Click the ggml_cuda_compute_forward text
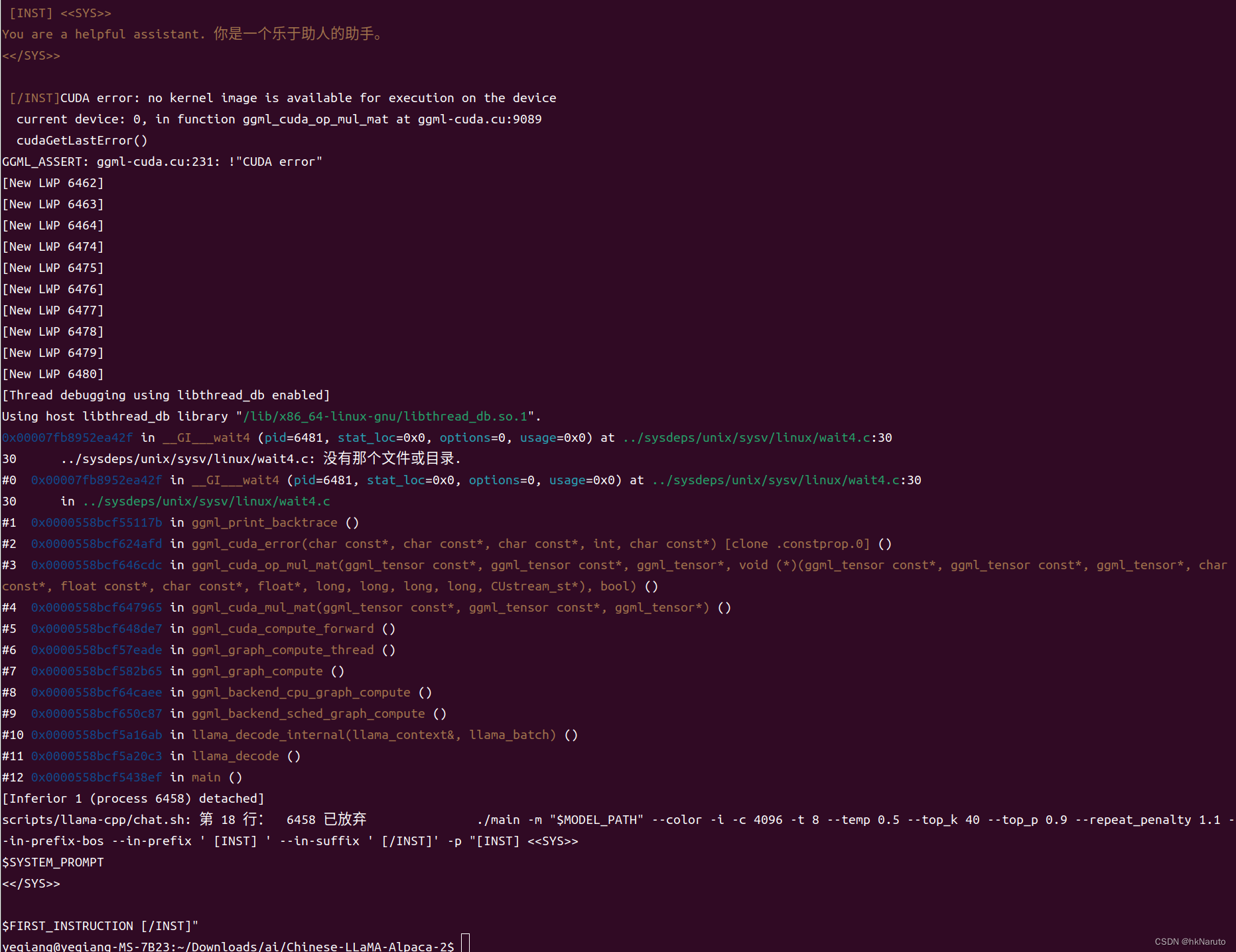Image resolution: width=1236 pixels, height=952 pixels. click(x=283, y=628)
